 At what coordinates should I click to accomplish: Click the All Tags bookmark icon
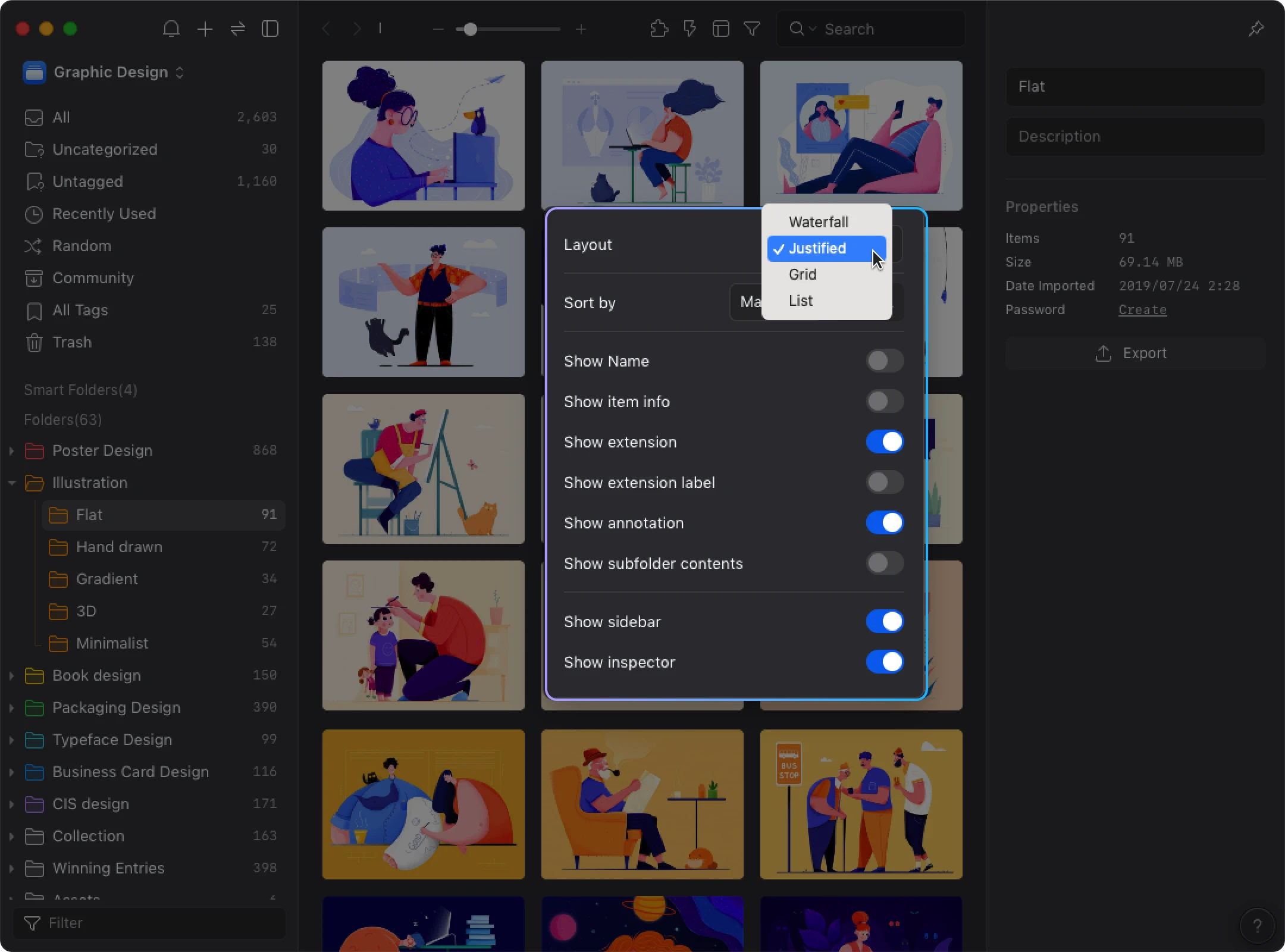coord(34,311)
